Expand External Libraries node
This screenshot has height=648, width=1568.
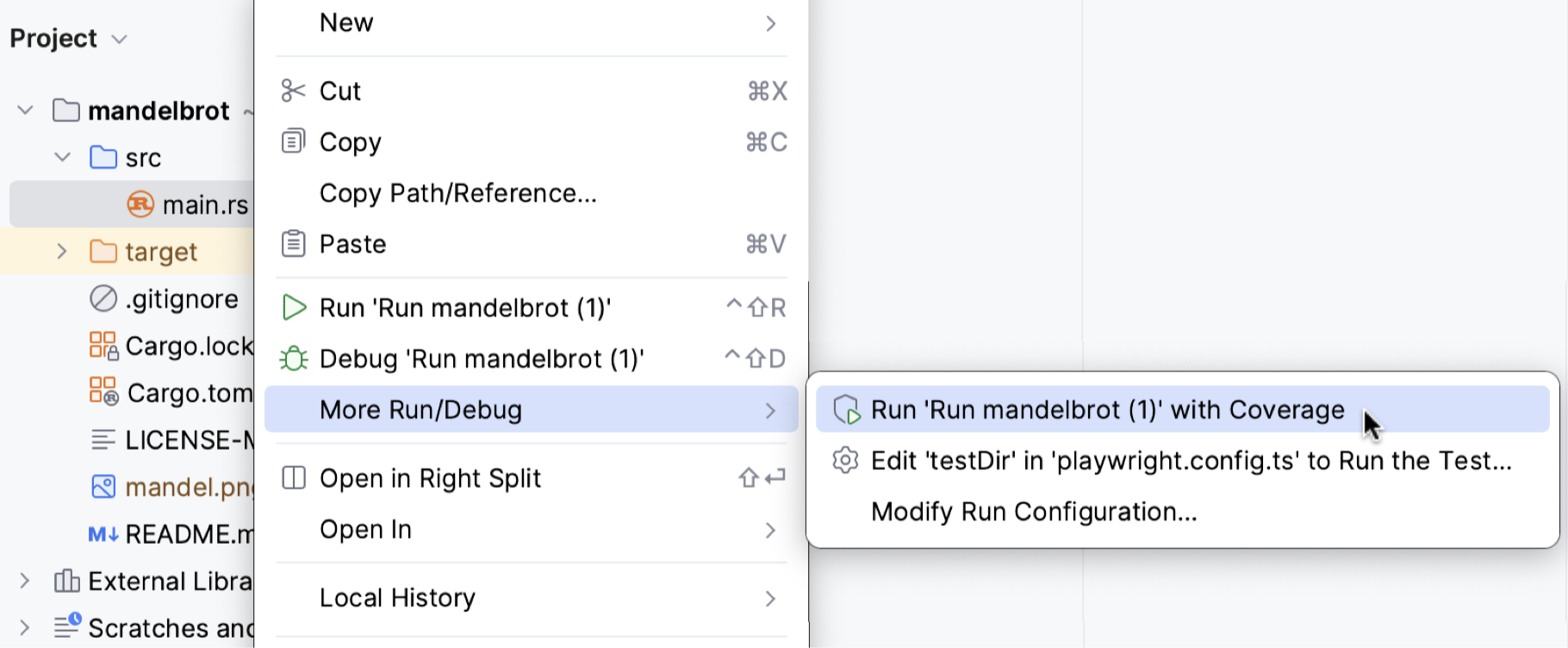coord(24,581)
